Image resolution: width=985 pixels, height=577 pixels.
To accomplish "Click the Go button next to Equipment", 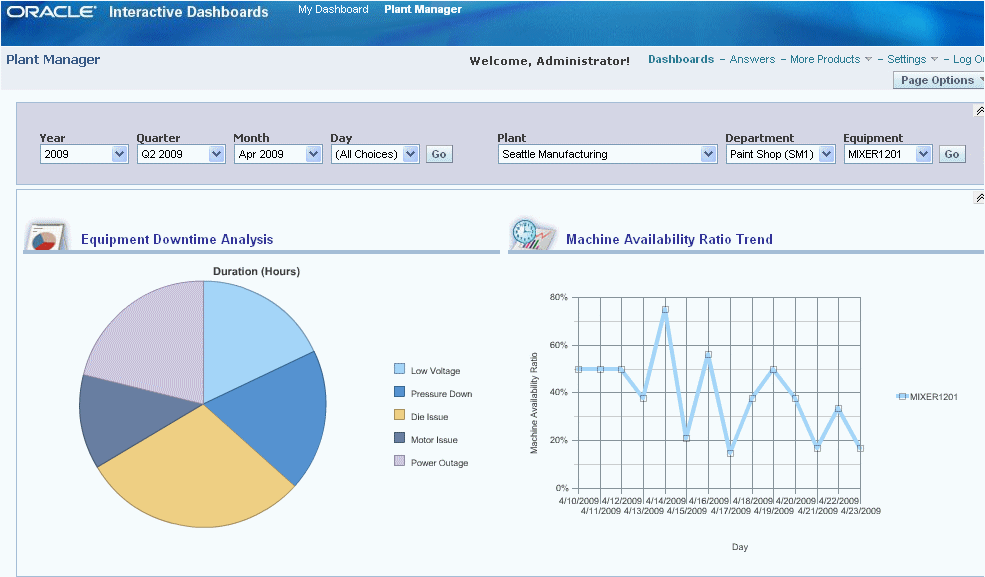I will click(x=952, y=154).
